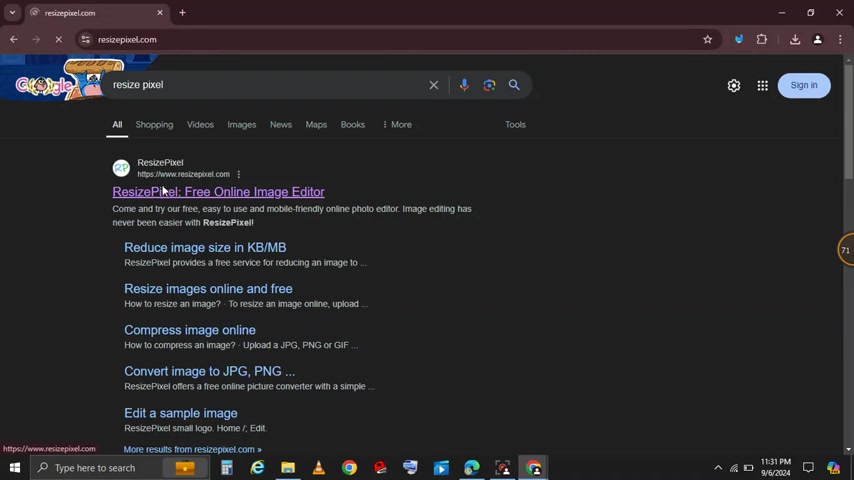Image resolution: width=854 pixels, height=480 pixels.
Task: Switch to the Images tab
Action: pos(241,125)
